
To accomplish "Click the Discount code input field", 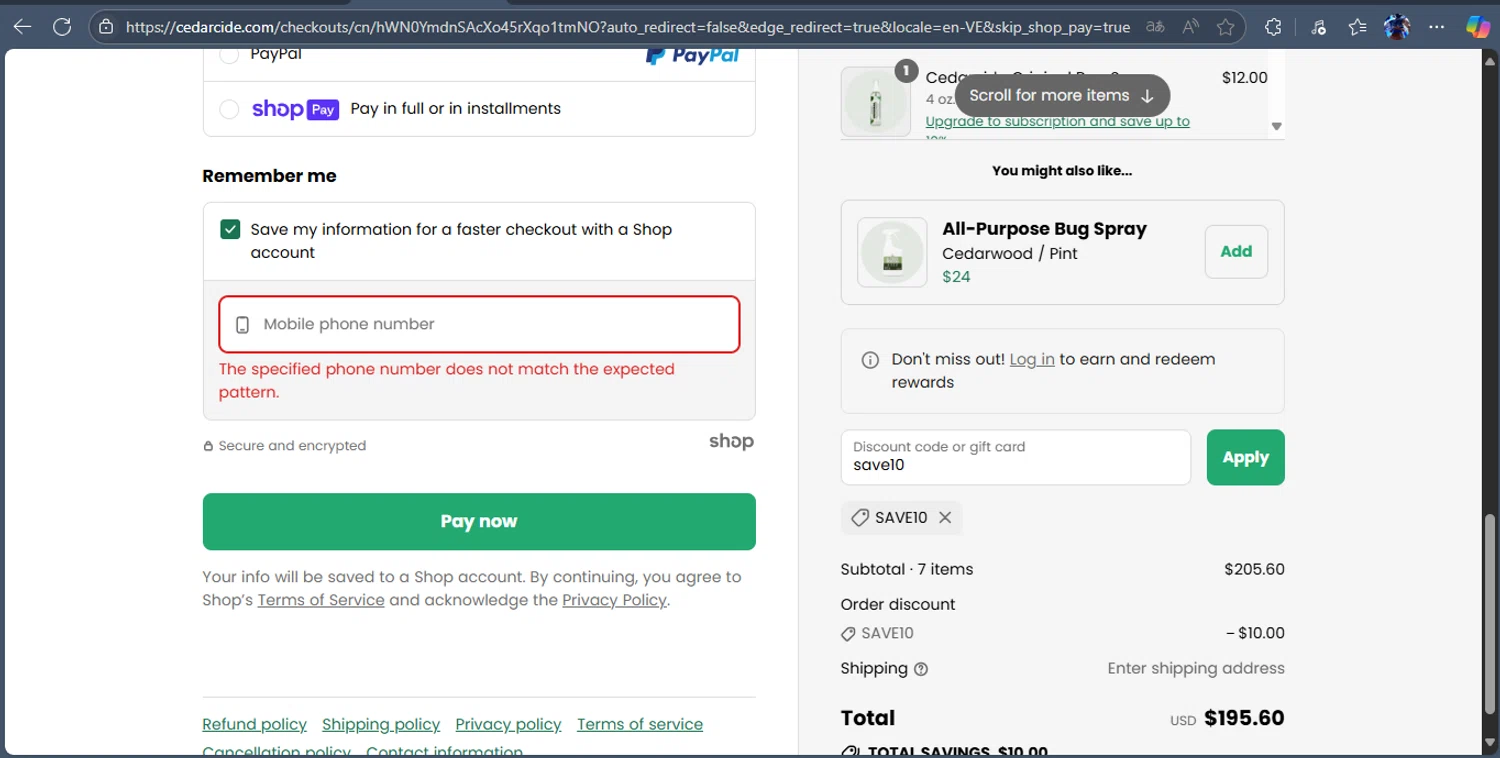I will (x=1015, y=457).
